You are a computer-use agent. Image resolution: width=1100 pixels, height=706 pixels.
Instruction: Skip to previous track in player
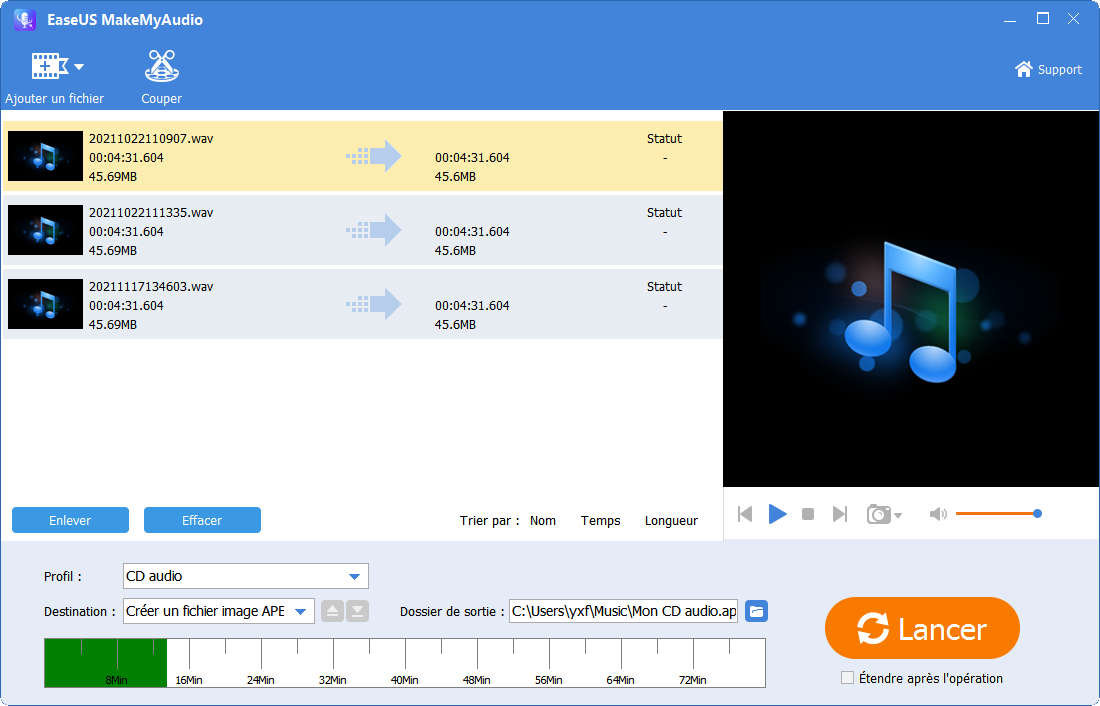pos(745,514)
